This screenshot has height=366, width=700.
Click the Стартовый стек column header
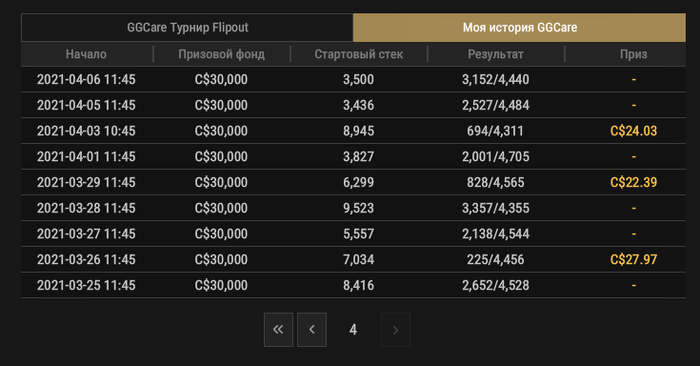pyautogui.click(x=358, y=54)
